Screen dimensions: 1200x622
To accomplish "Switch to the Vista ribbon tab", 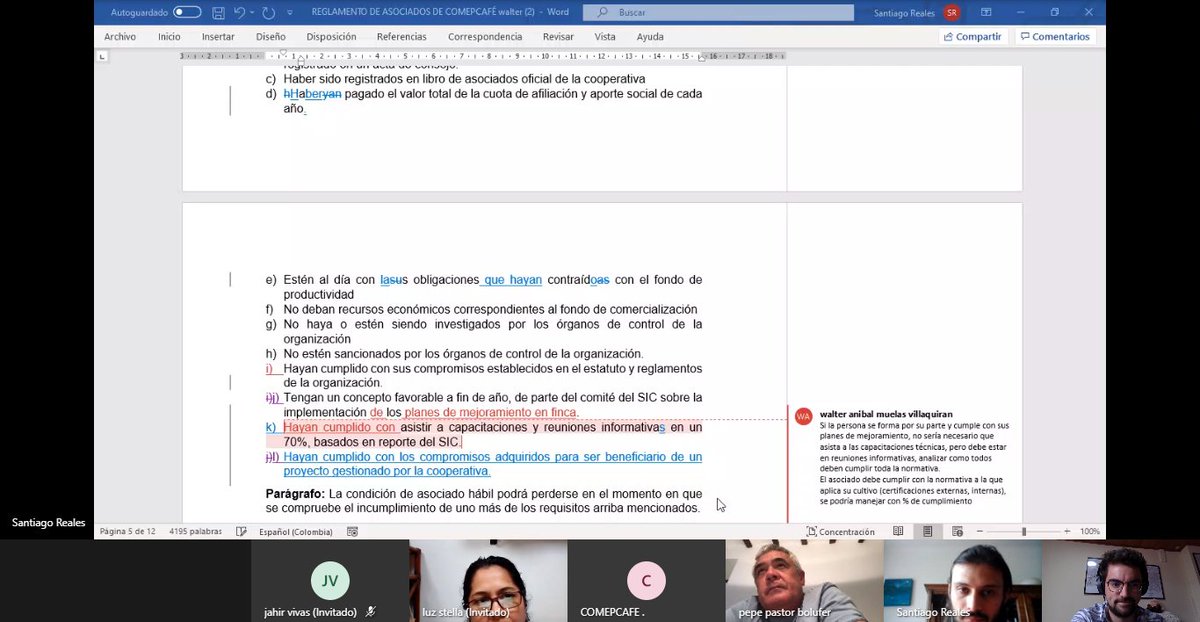I will (x=605, y=37).
